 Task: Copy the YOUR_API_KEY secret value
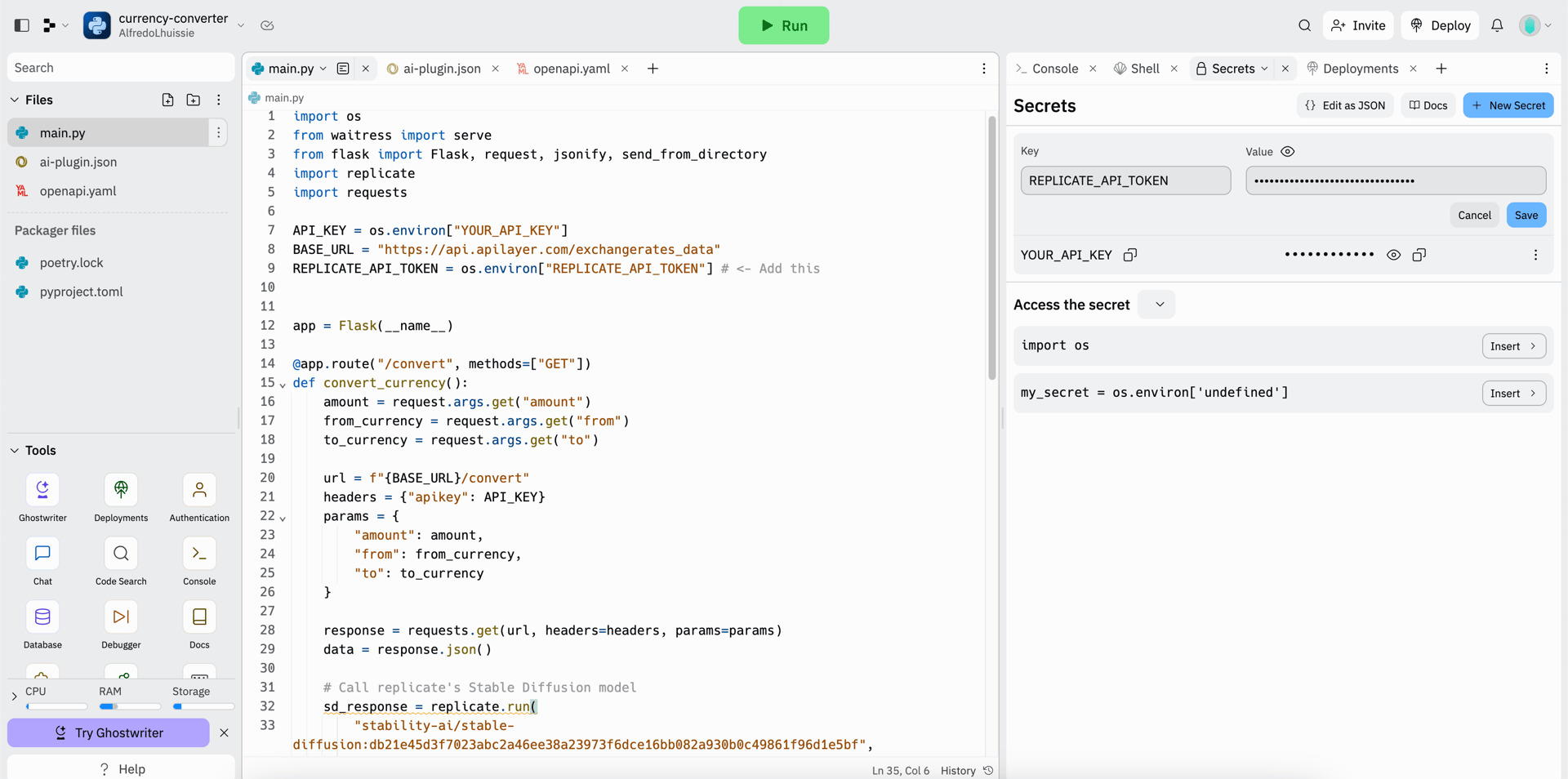tap(1419, 255)
